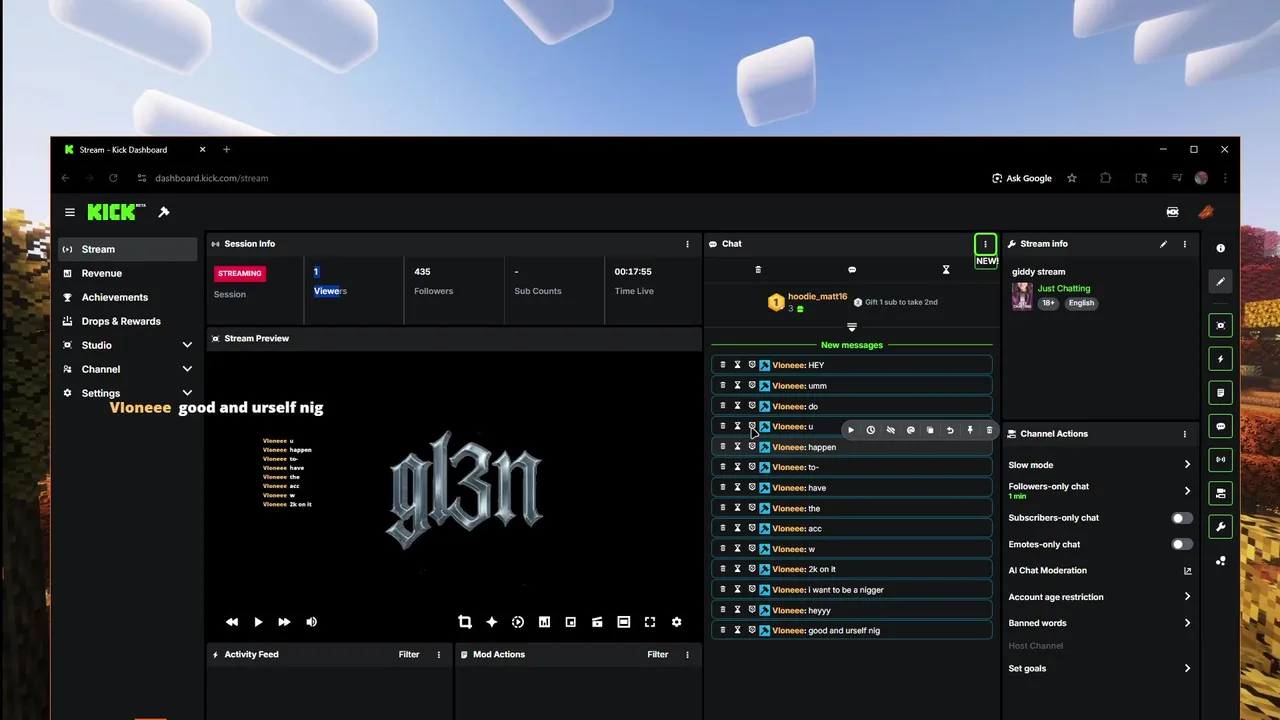Click the pin icon in the hovered message toolbar
The height and width of the screenshot is (720, 1280).
pos(970,430)
